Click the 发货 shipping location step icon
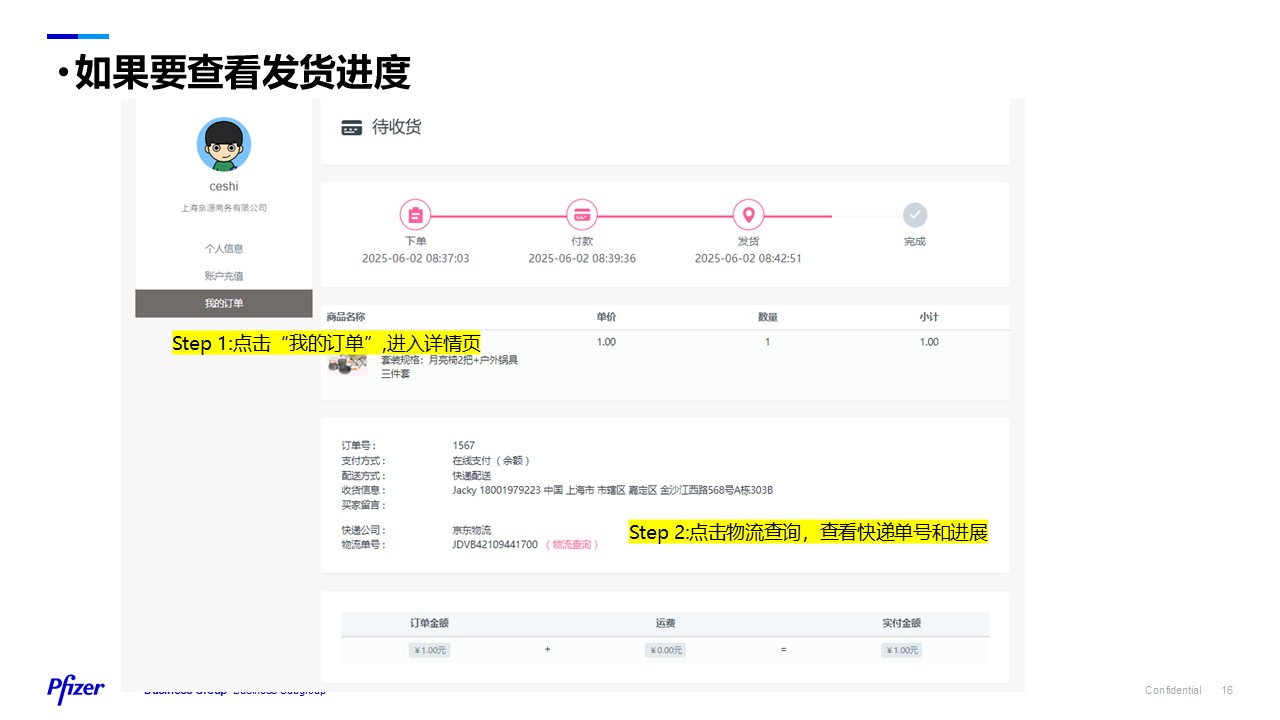1280x720 pixels. [x=748, y=215]
